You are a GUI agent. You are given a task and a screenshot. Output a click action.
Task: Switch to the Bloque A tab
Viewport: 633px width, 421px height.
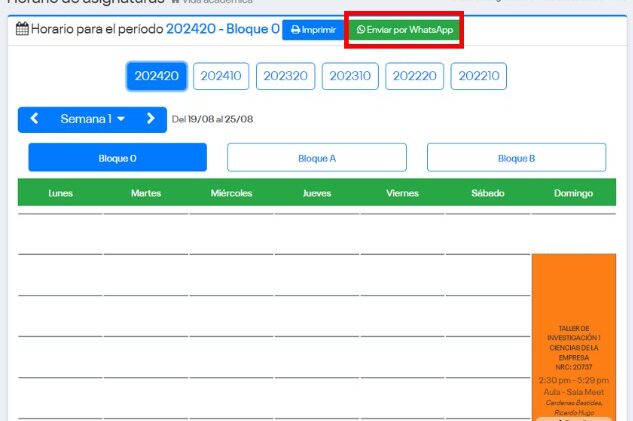point(316,158)
